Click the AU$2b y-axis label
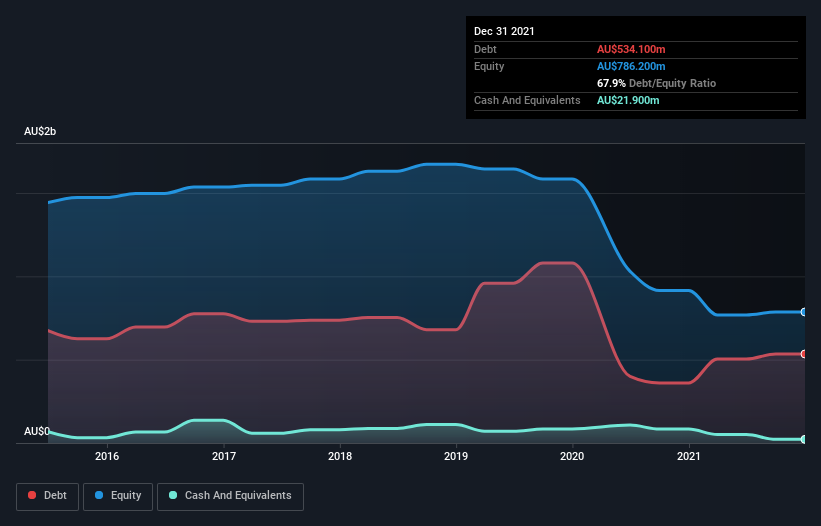This screenshot has height=526, width=821. tap(40, 131)
